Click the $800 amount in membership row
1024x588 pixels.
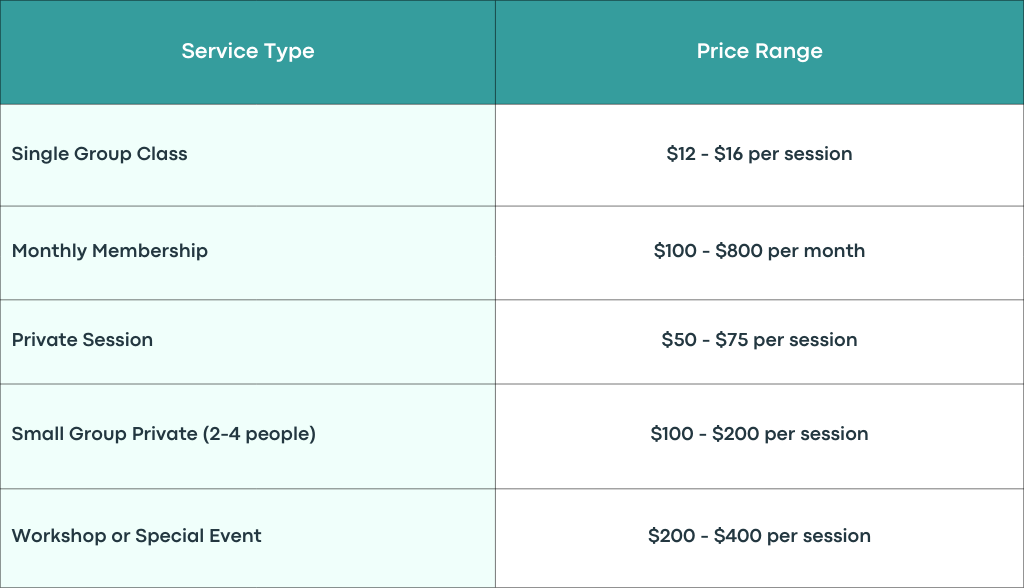[739, 251]
